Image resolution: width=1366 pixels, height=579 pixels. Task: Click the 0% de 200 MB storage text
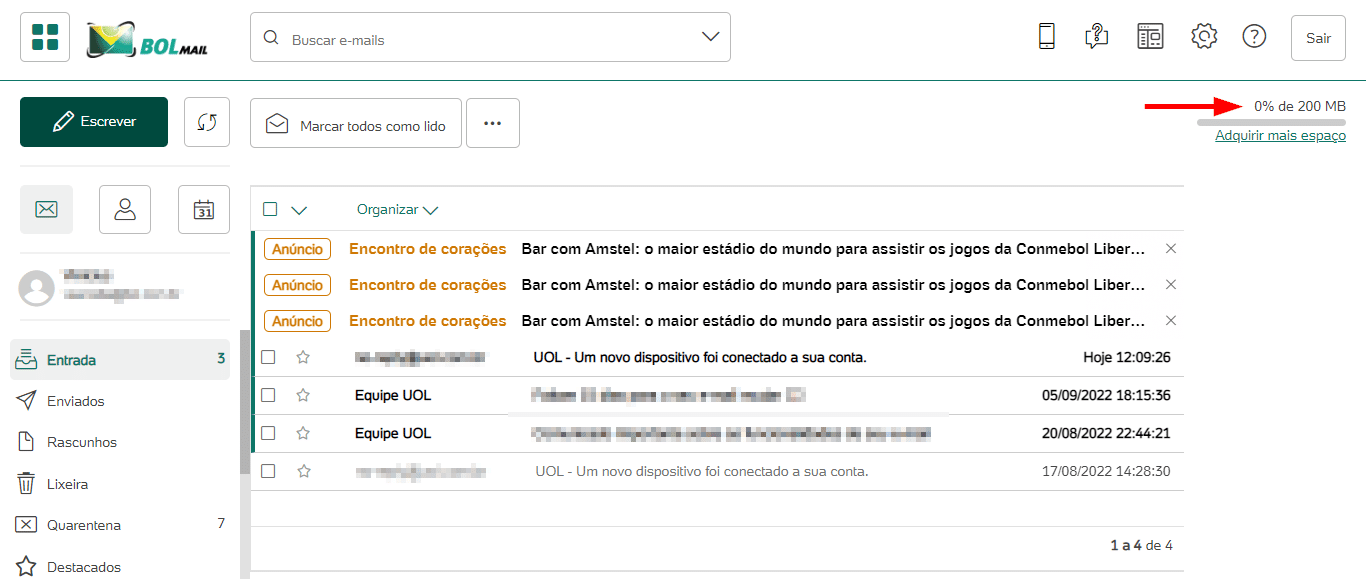tap(1300, 106)
